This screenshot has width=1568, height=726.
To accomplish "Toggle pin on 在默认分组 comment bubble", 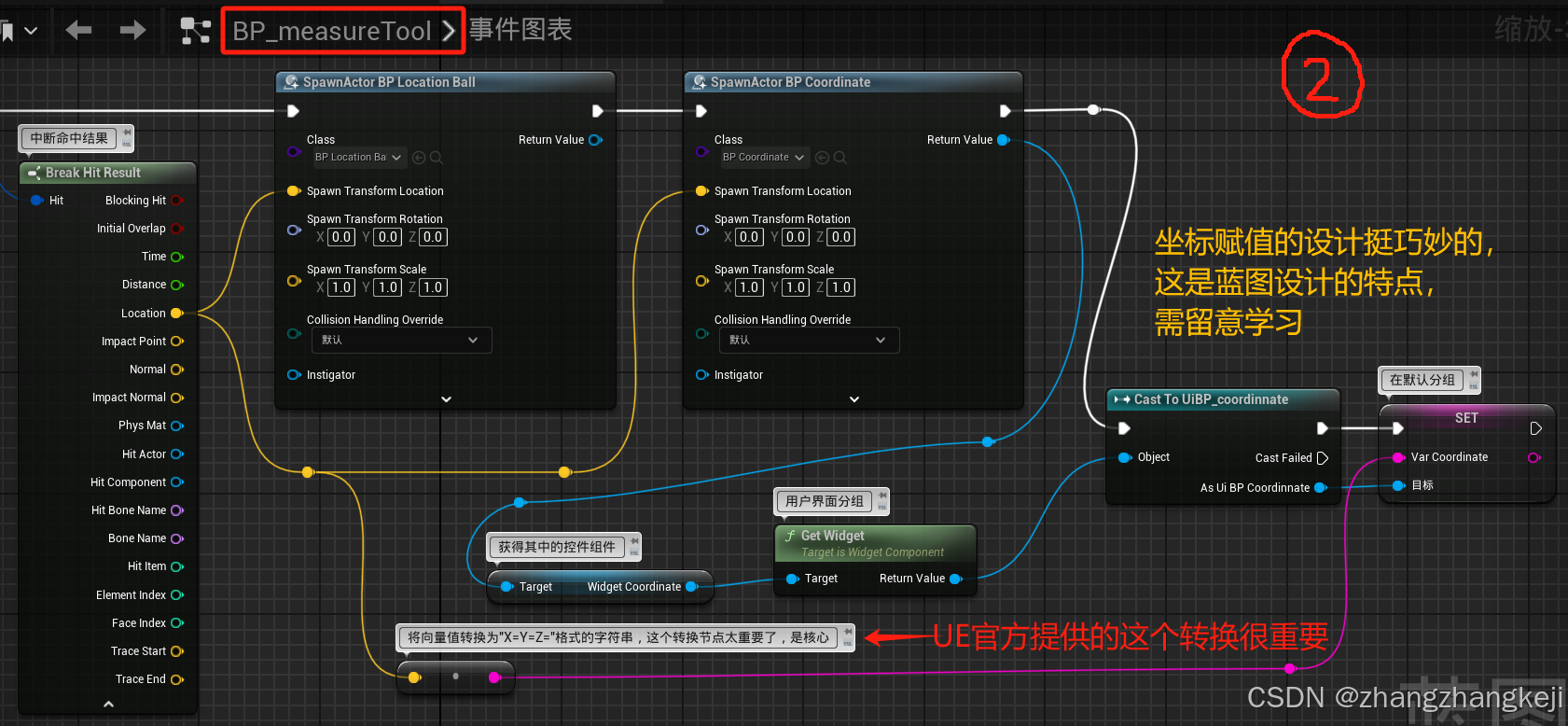I will pos(1473,376).
